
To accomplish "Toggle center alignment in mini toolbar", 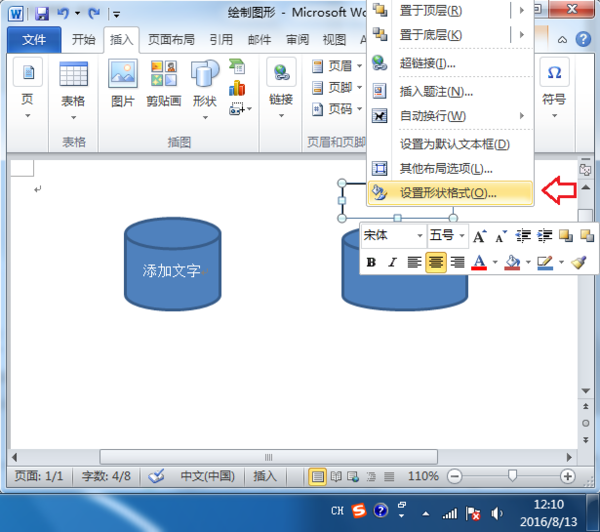I will pos(436,262).
